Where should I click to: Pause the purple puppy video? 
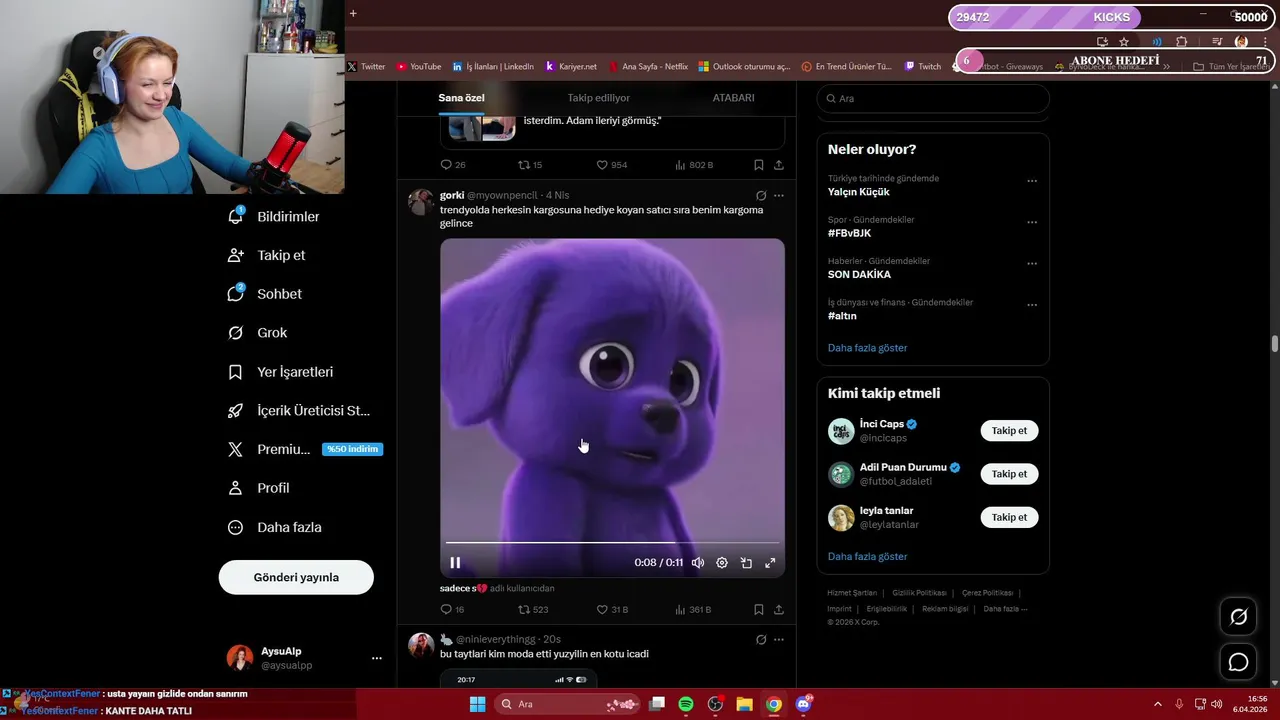click(455, 563)
